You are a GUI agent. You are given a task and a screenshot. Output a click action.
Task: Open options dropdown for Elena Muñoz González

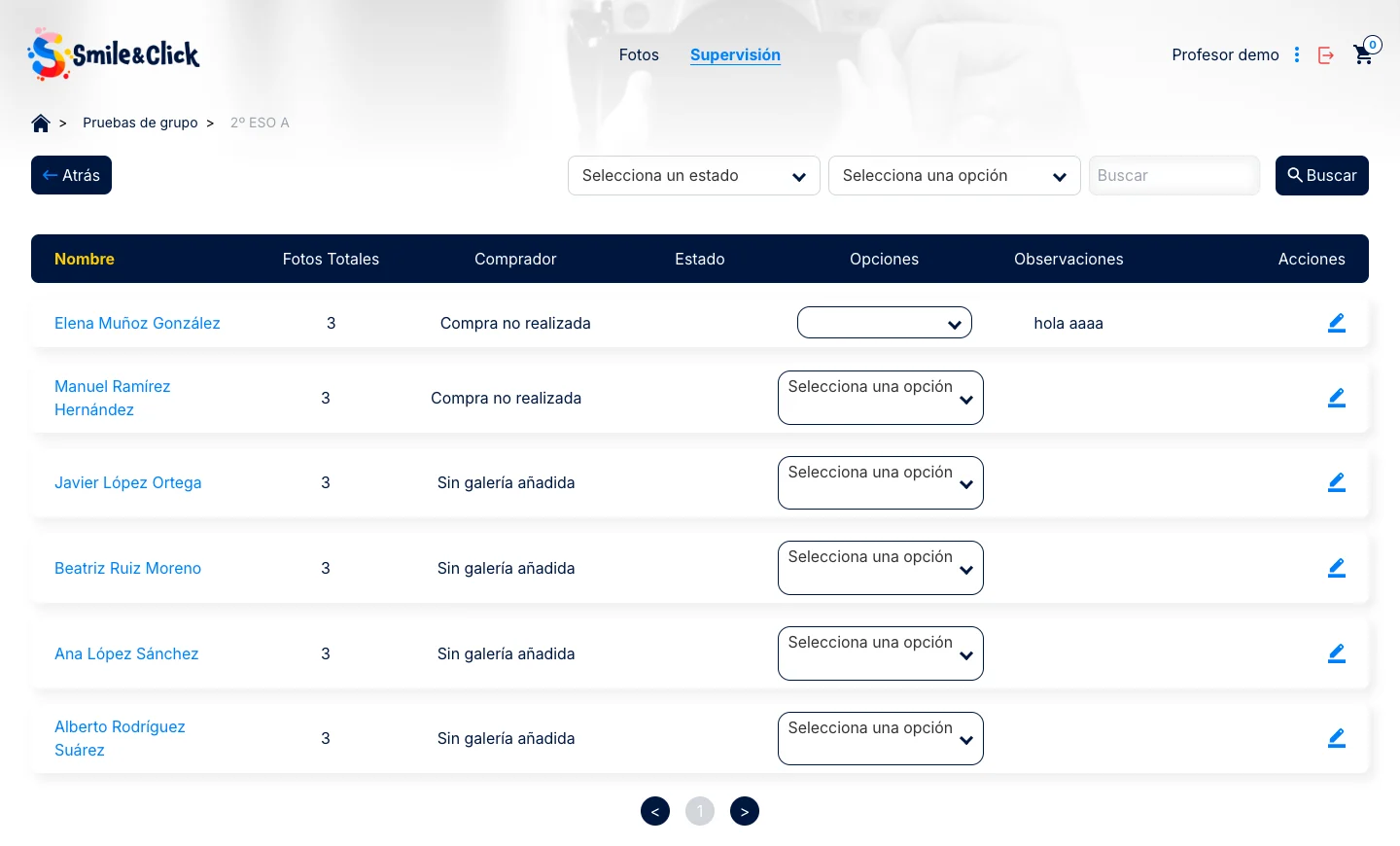click(x=885, y=323)
